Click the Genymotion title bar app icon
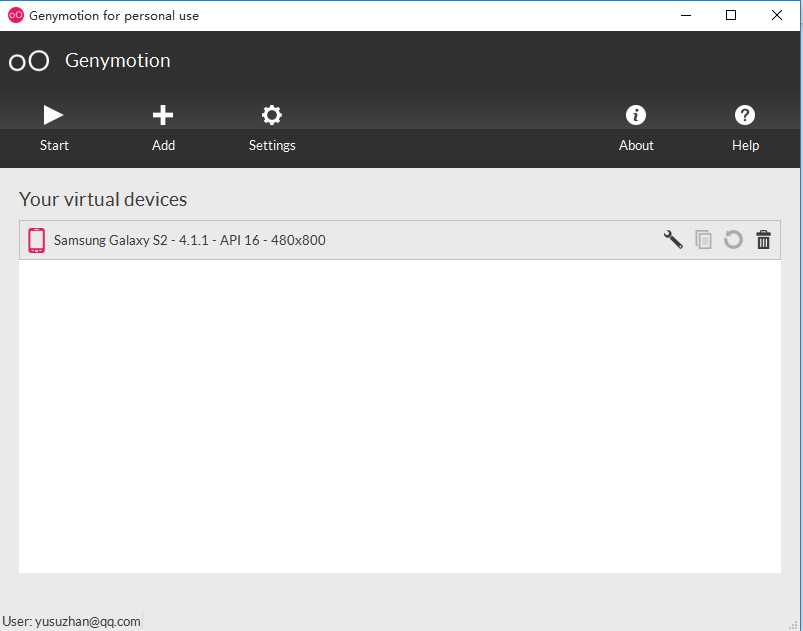The height and width of the screenshot is (631, 803). pyautogui.click(x=16, y=15)
